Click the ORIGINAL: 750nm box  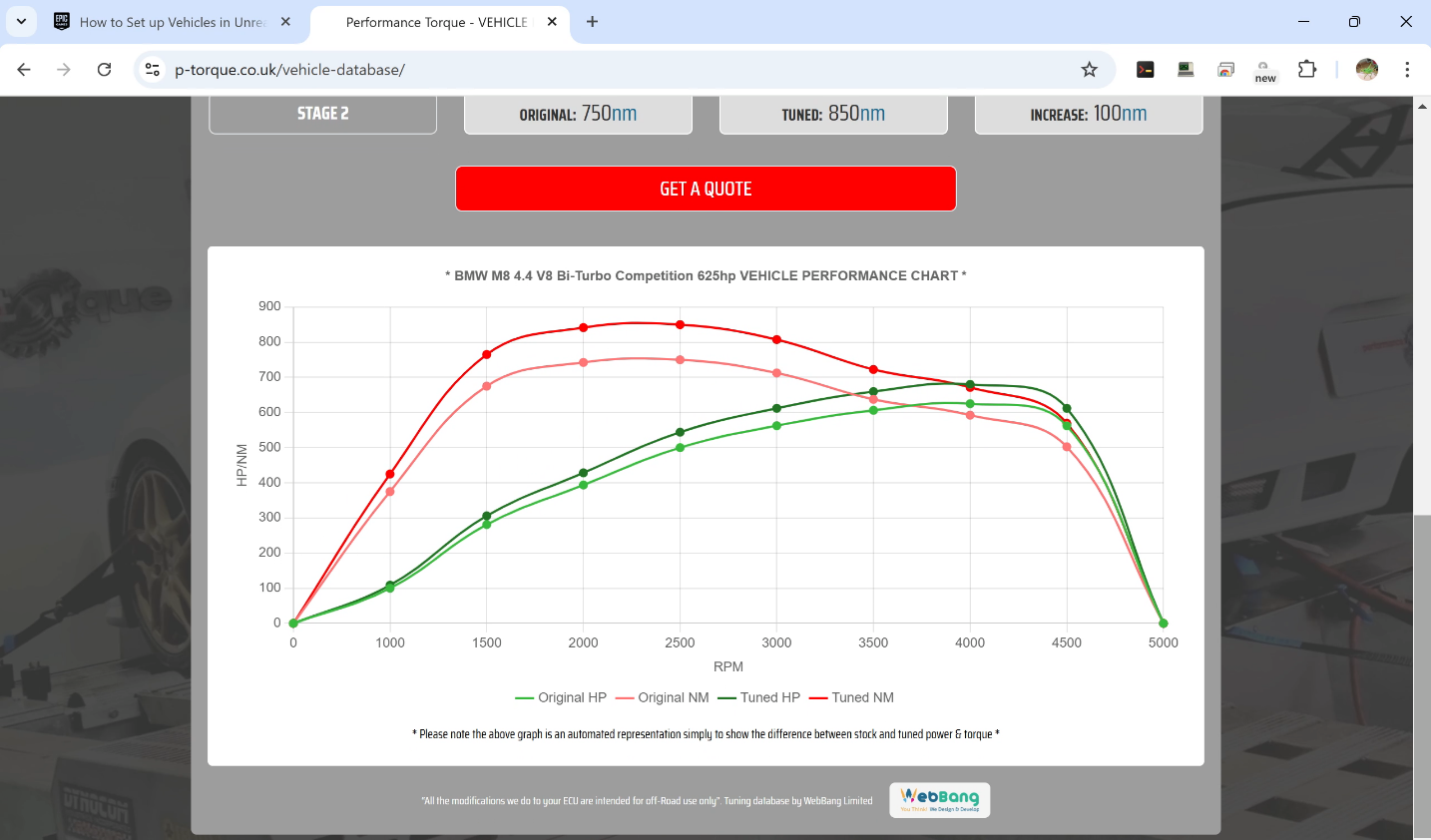578,114
